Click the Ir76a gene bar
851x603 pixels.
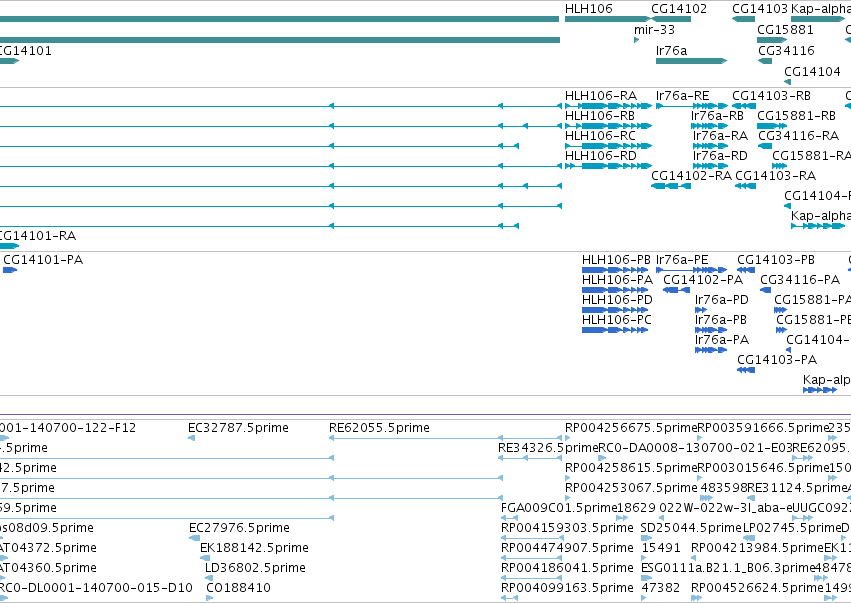pyautogui.click(x=691, y=61)
